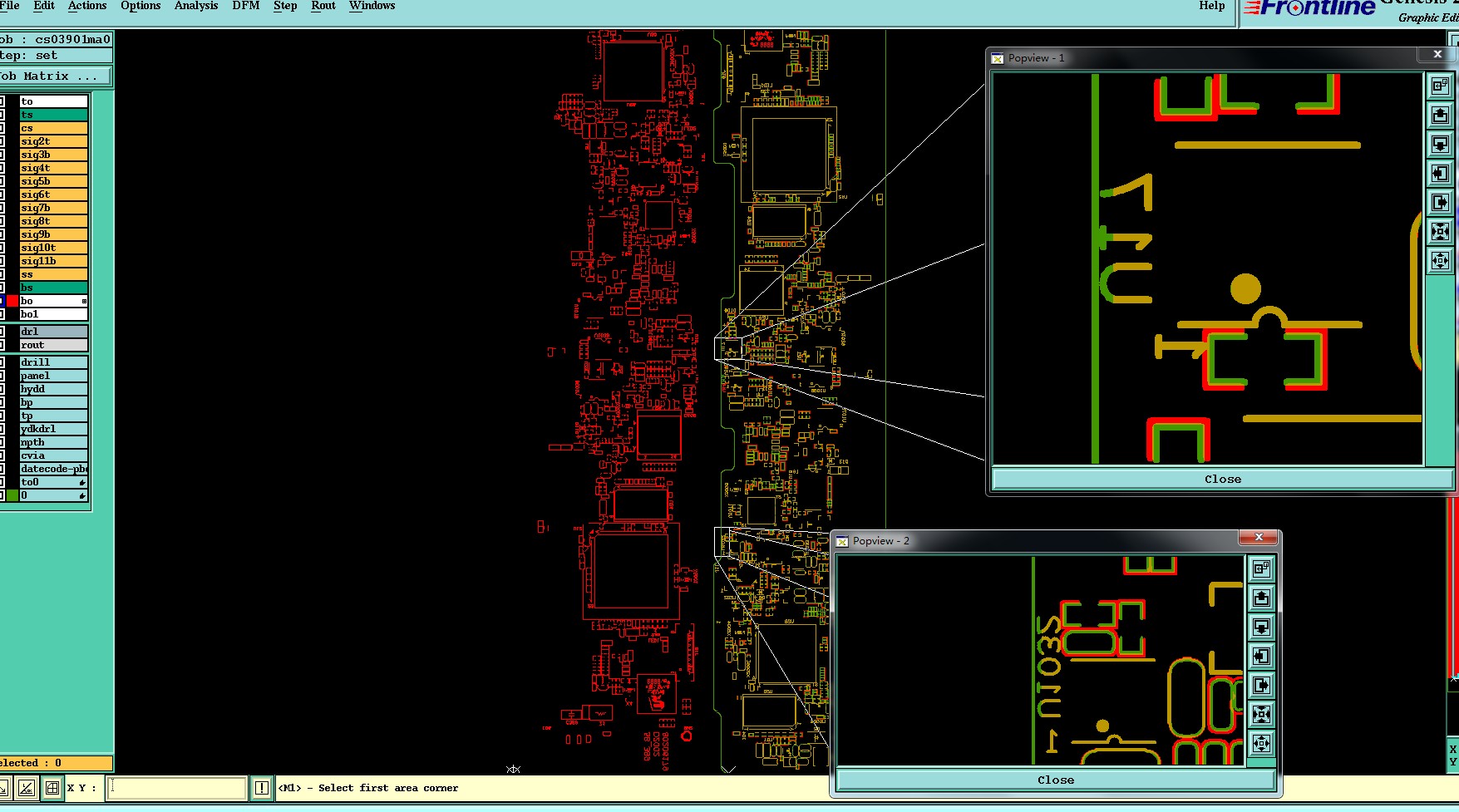Open the Windows menu

point(372,6)
